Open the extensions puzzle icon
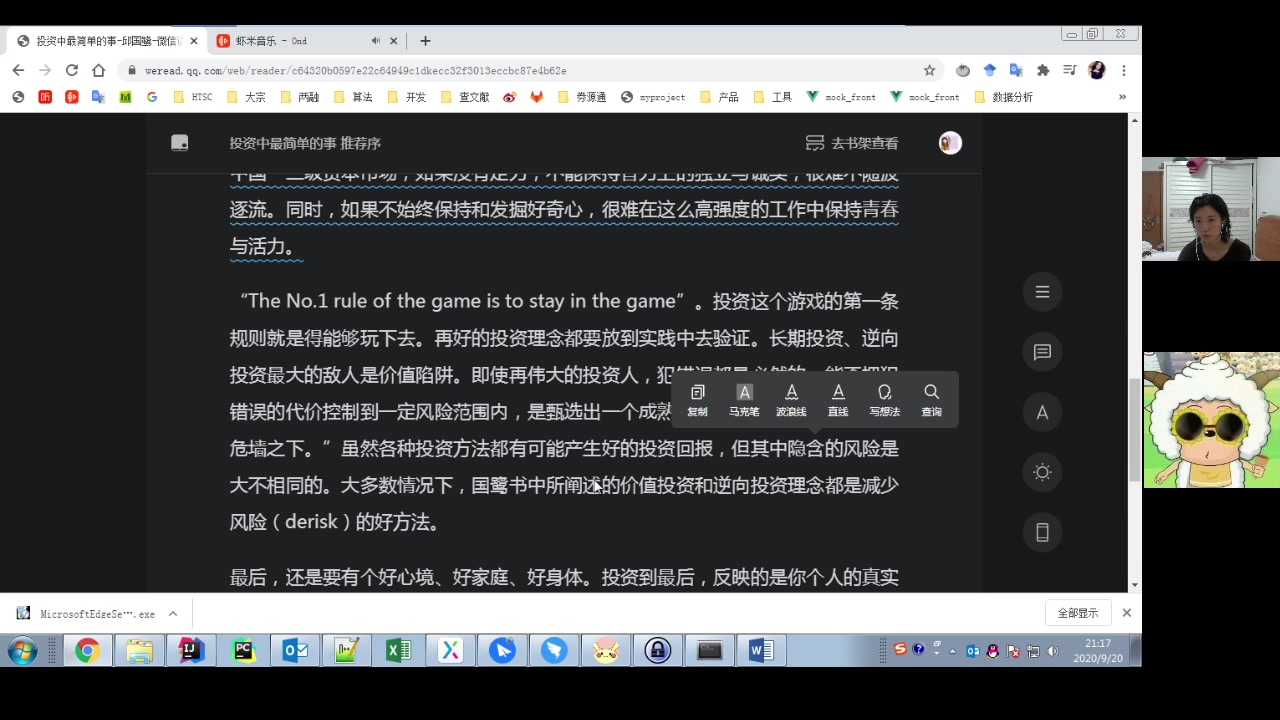This screenshot has width=1280, height=720. pos(1043,70)
